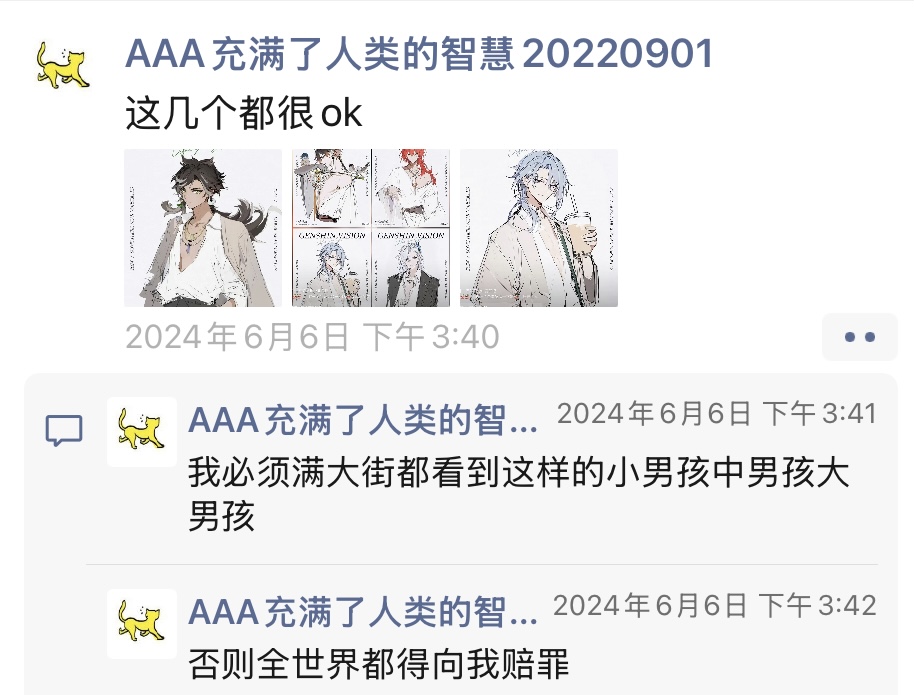Tap first commenter's yellow cat avatar
The image size is (914, 695).
[142, 431]
